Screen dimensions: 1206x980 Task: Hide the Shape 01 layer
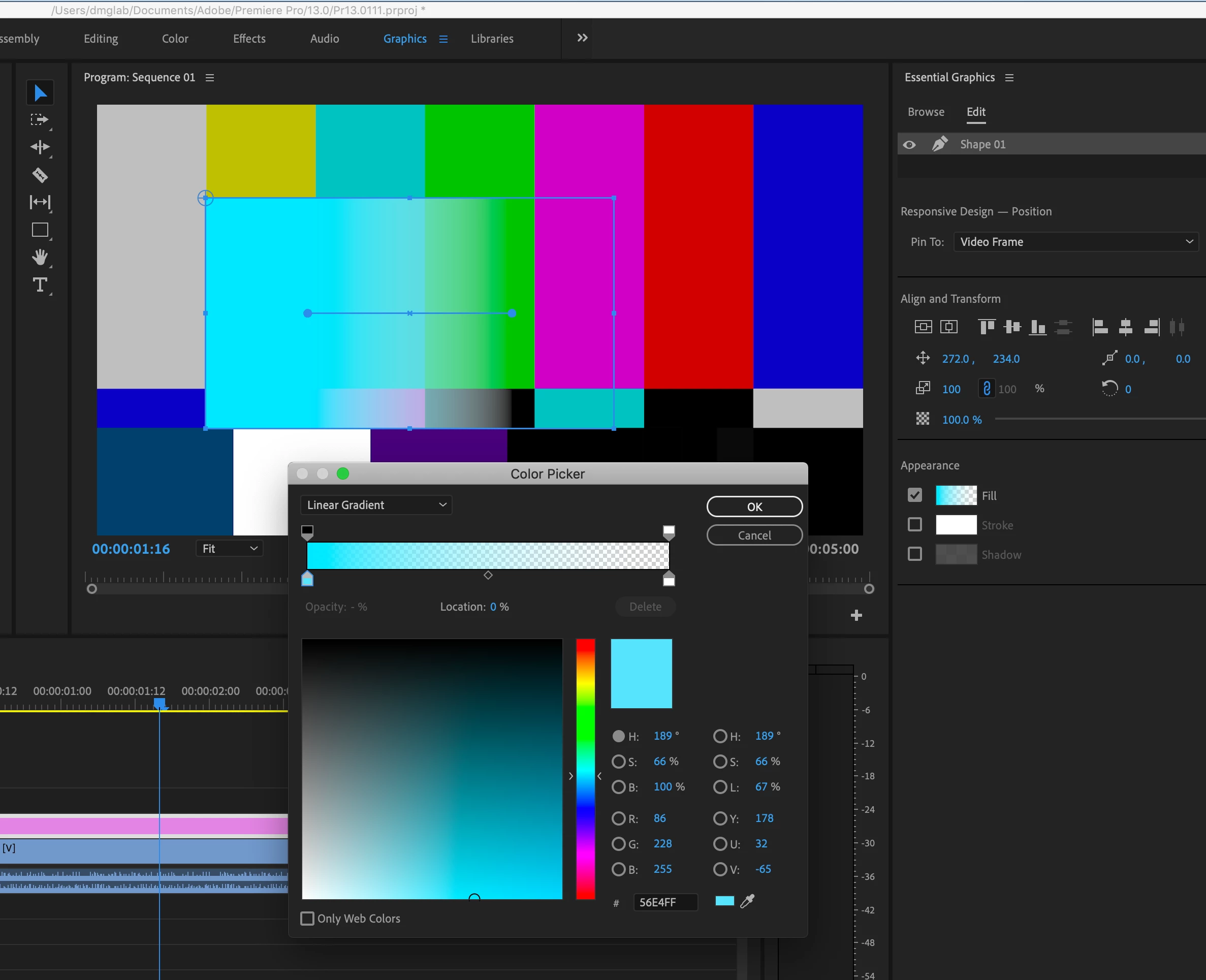[909, 144]
